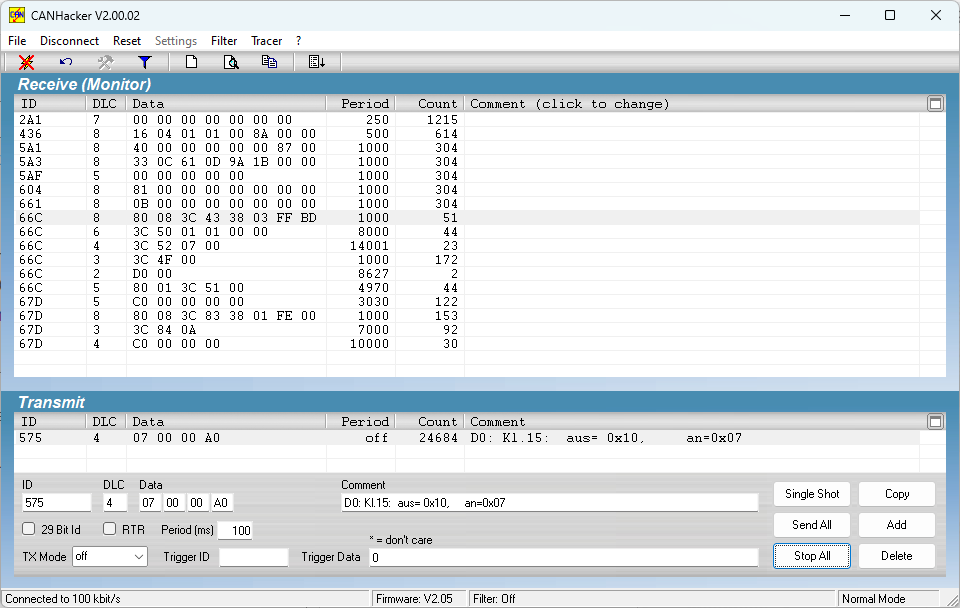Select the receive row with ID 2A1
Viewport: 960px width, 608px height.
click(467, 119)
